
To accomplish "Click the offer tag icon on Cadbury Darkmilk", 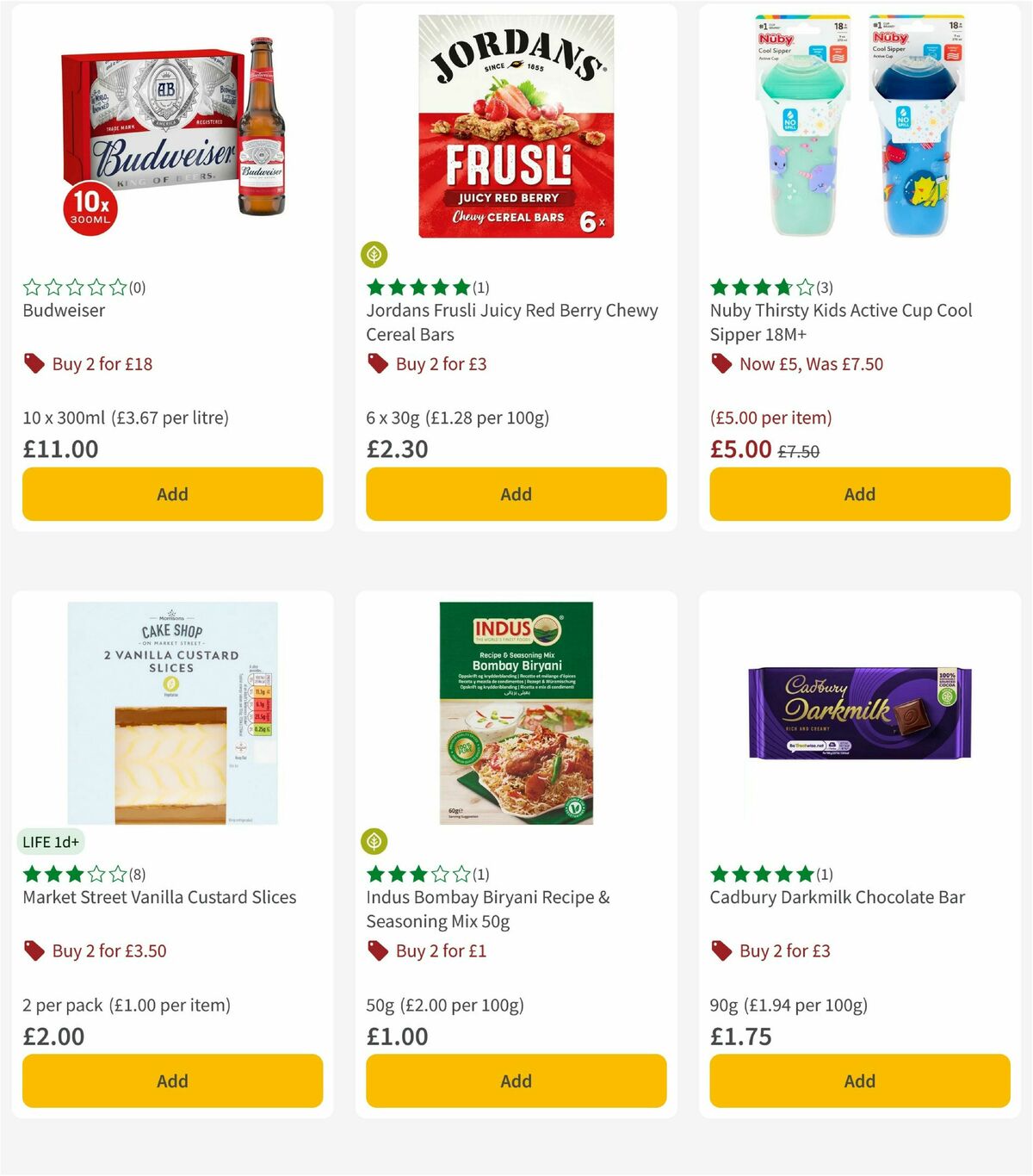I will pyautogui.click(x=721, y=950).
